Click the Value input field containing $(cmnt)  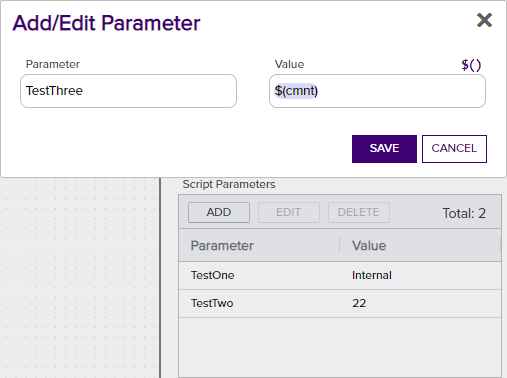point(377,91)
